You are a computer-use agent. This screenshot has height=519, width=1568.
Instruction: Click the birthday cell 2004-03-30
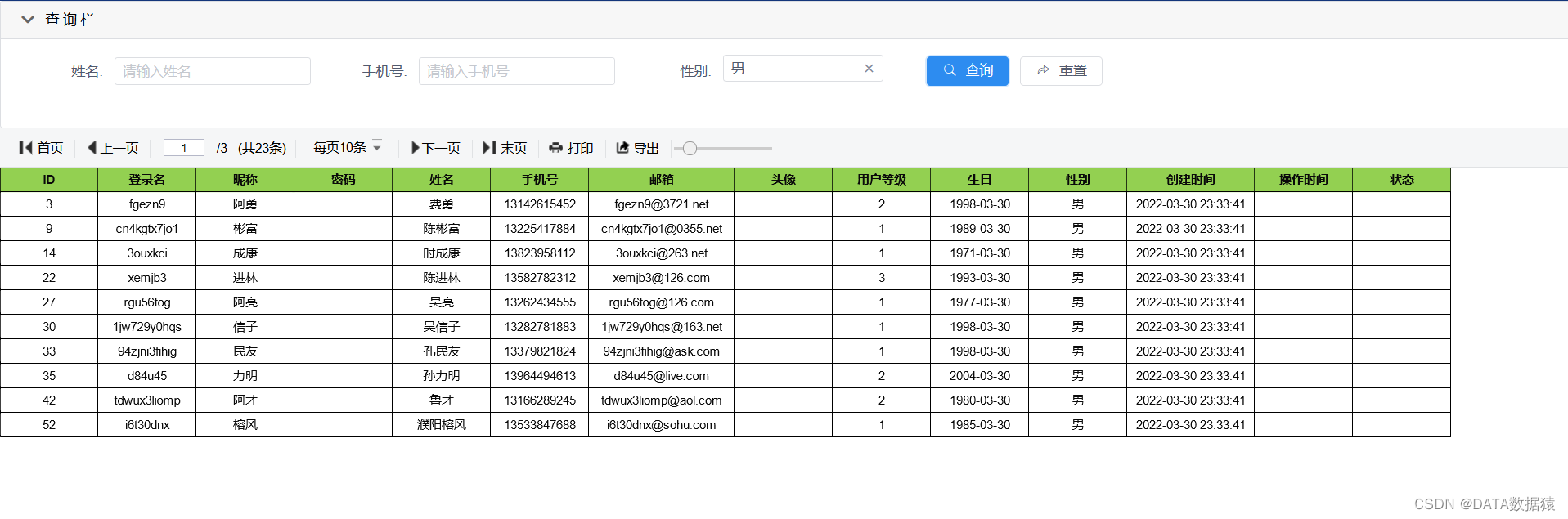tap(980, 376)
